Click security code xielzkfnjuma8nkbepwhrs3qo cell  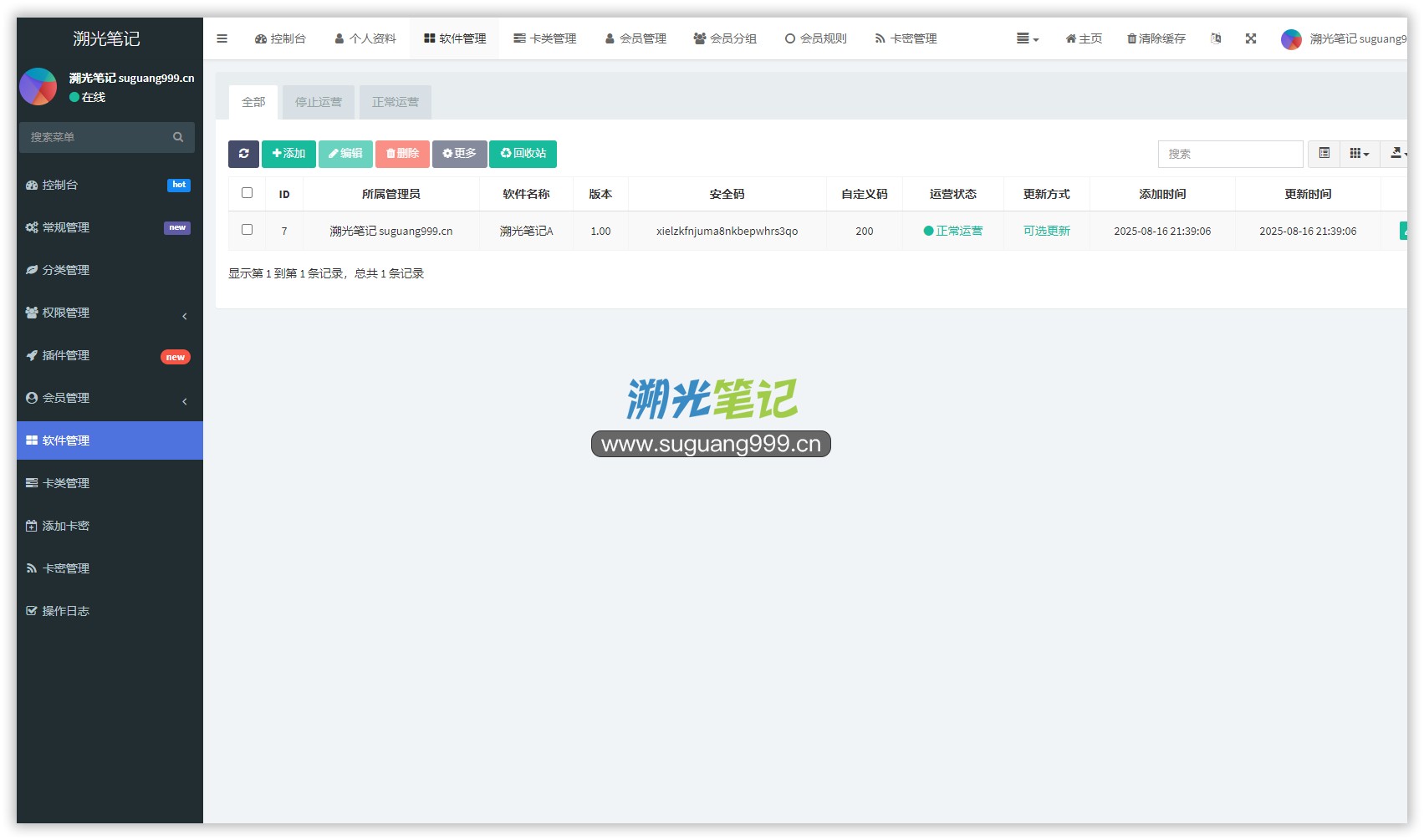727,231
